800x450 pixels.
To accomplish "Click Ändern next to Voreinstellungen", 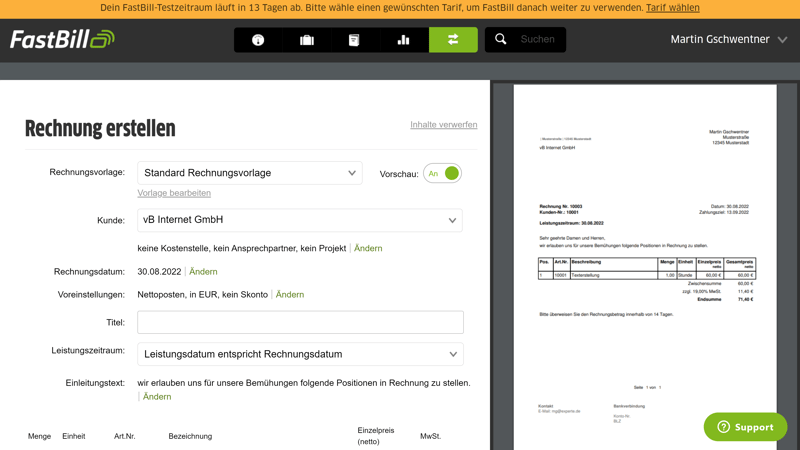I will (x=290, y=295).
